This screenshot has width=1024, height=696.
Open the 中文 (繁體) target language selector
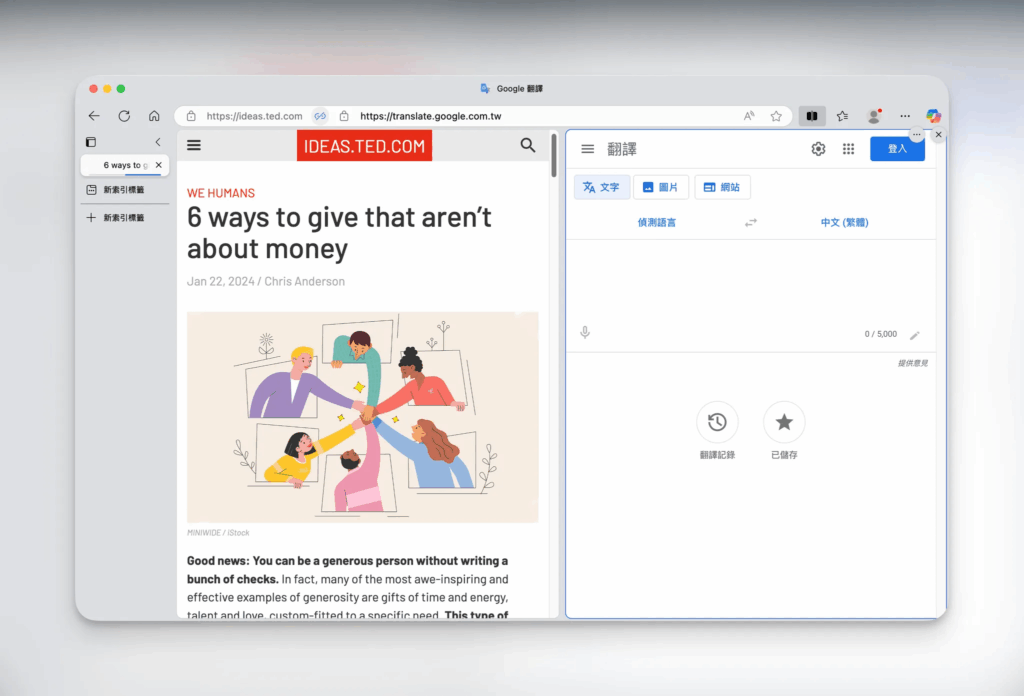[844, 223]
